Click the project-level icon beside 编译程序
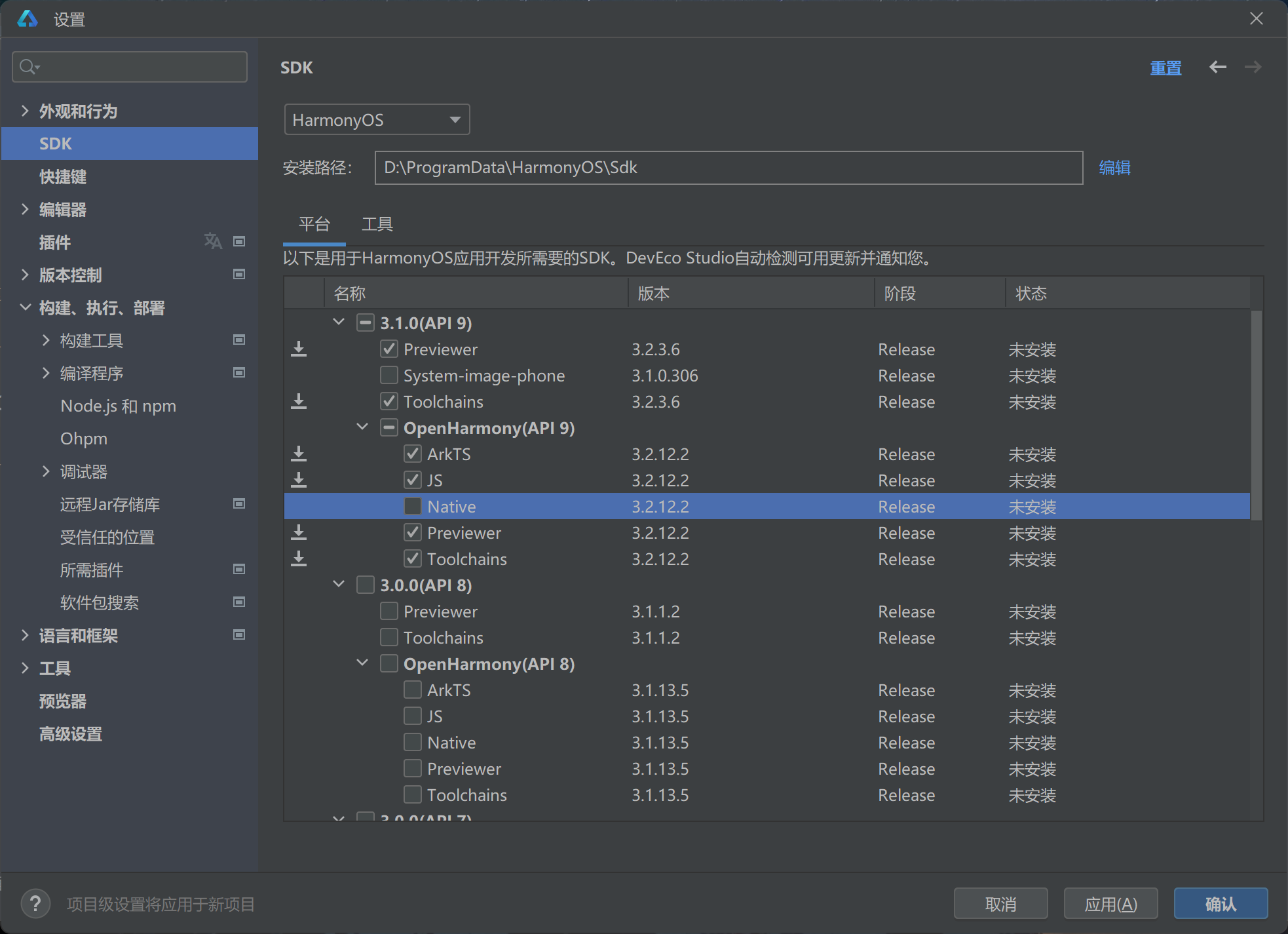 pyautogui.click(x=239, y=372)
